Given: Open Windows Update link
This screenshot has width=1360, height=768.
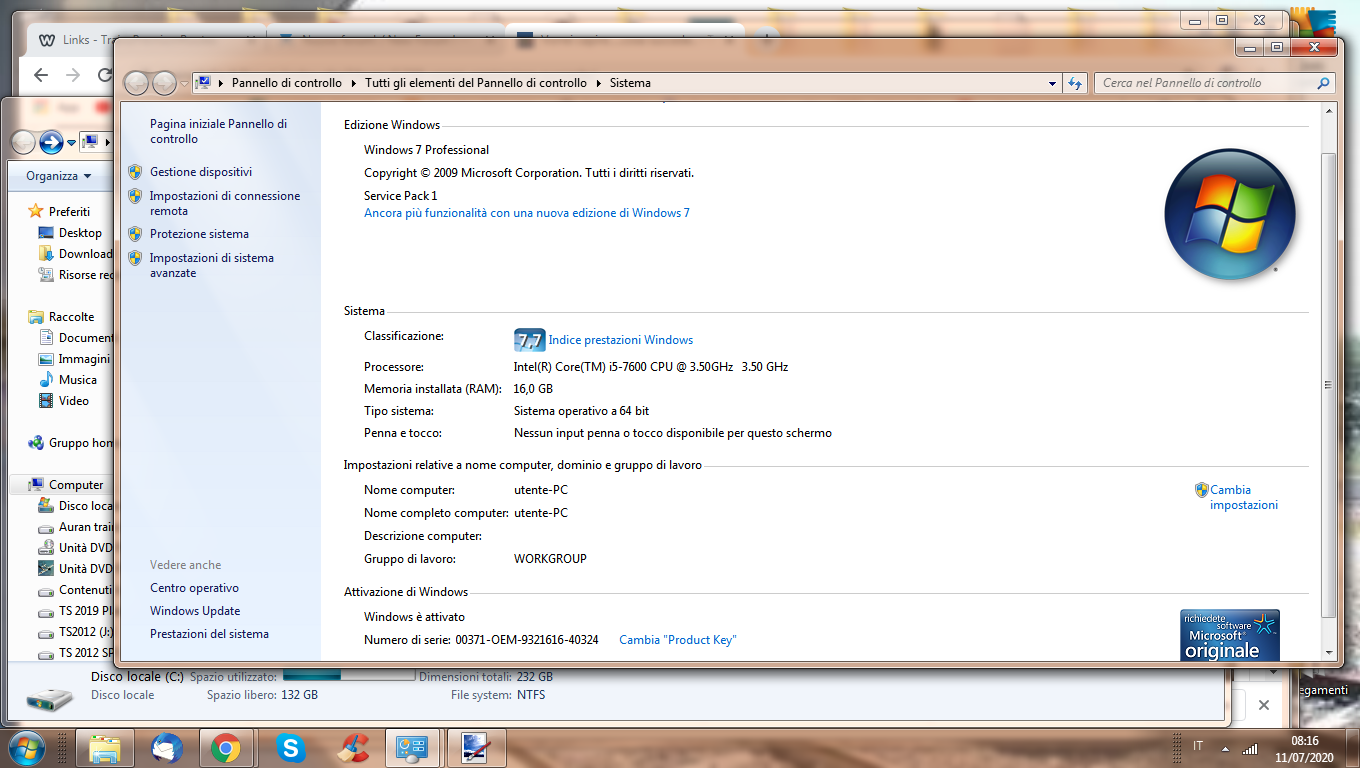Looking at the screenshot, I should point(195,611).
